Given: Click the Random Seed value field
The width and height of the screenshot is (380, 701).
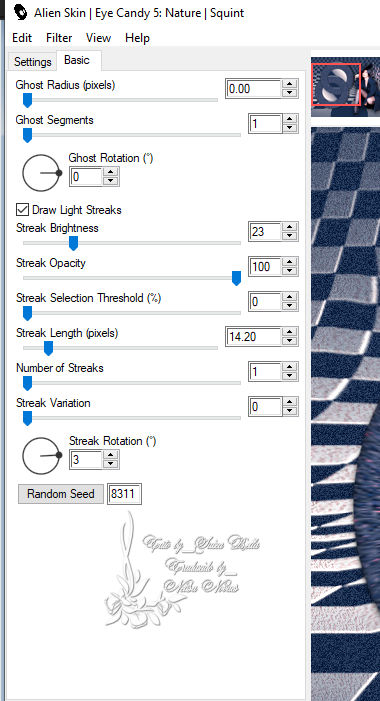Looking at the screenshot, I should point(125,494).
